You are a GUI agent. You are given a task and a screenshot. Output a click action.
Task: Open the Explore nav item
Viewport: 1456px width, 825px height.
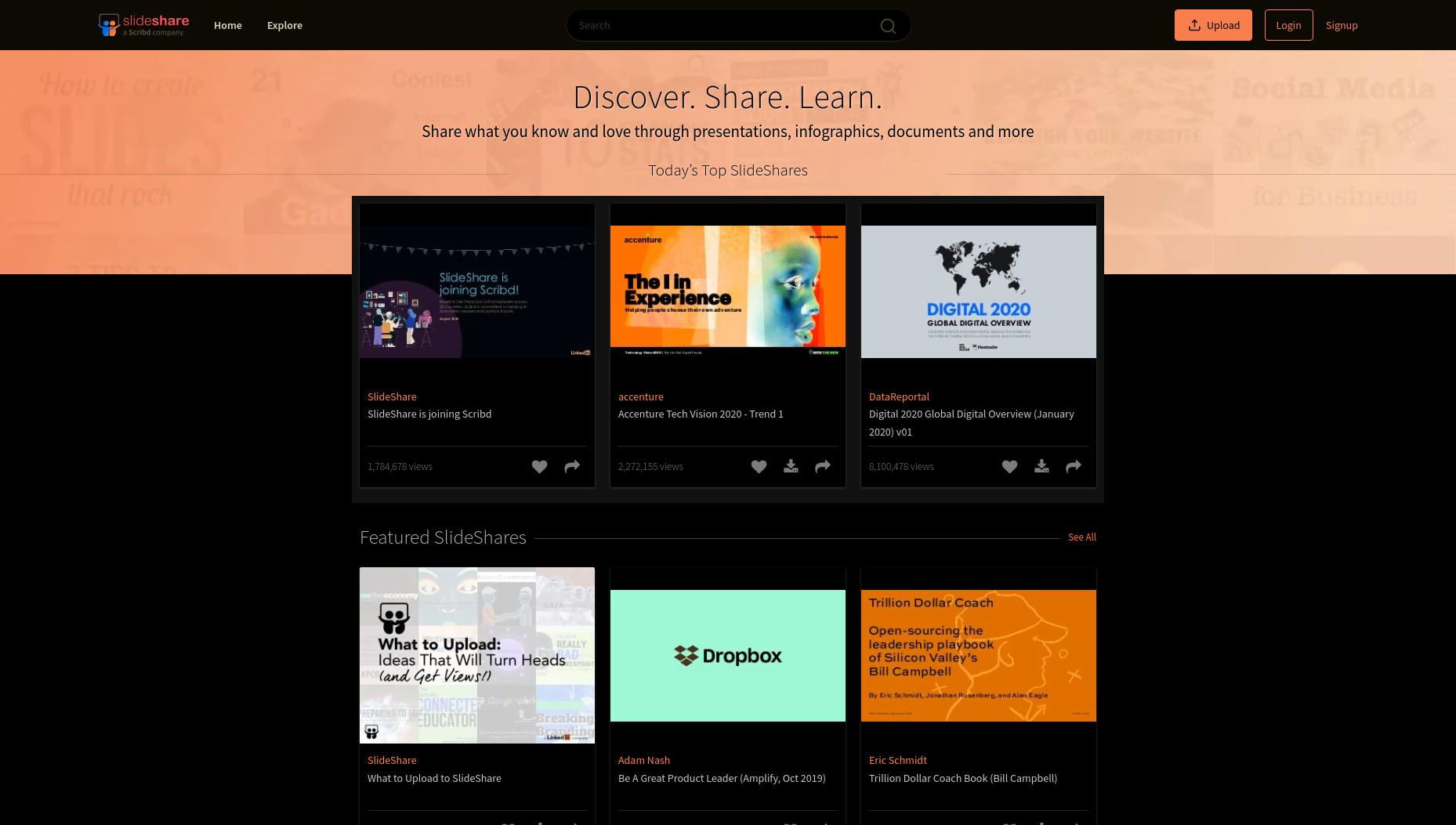284,25
